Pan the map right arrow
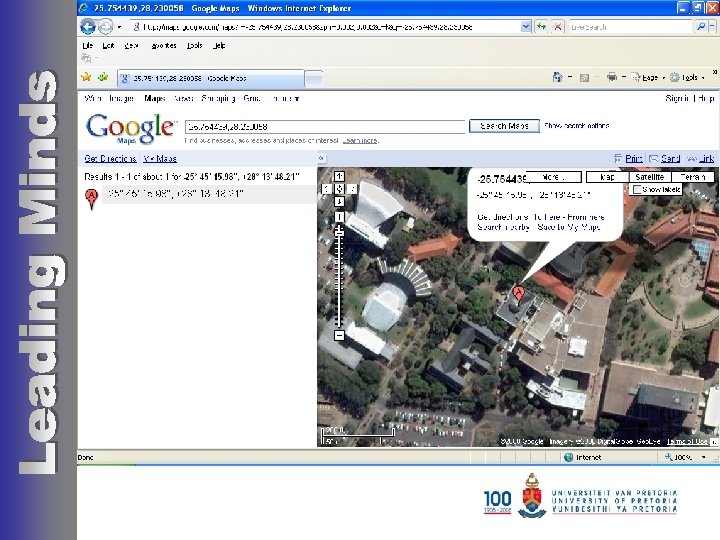The height and width of the screenshot is (540, 720). click(x=352, y=189)
